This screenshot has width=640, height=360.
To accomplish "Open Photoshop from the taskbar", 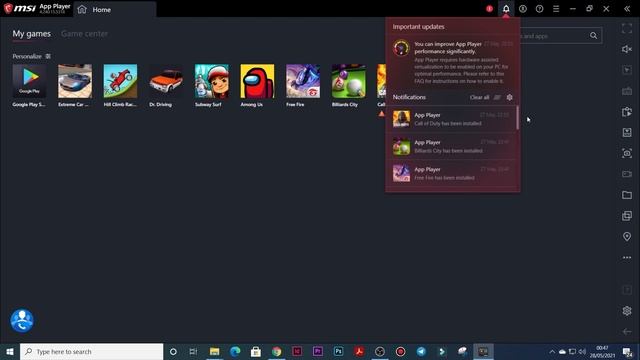I will (338, 351).
